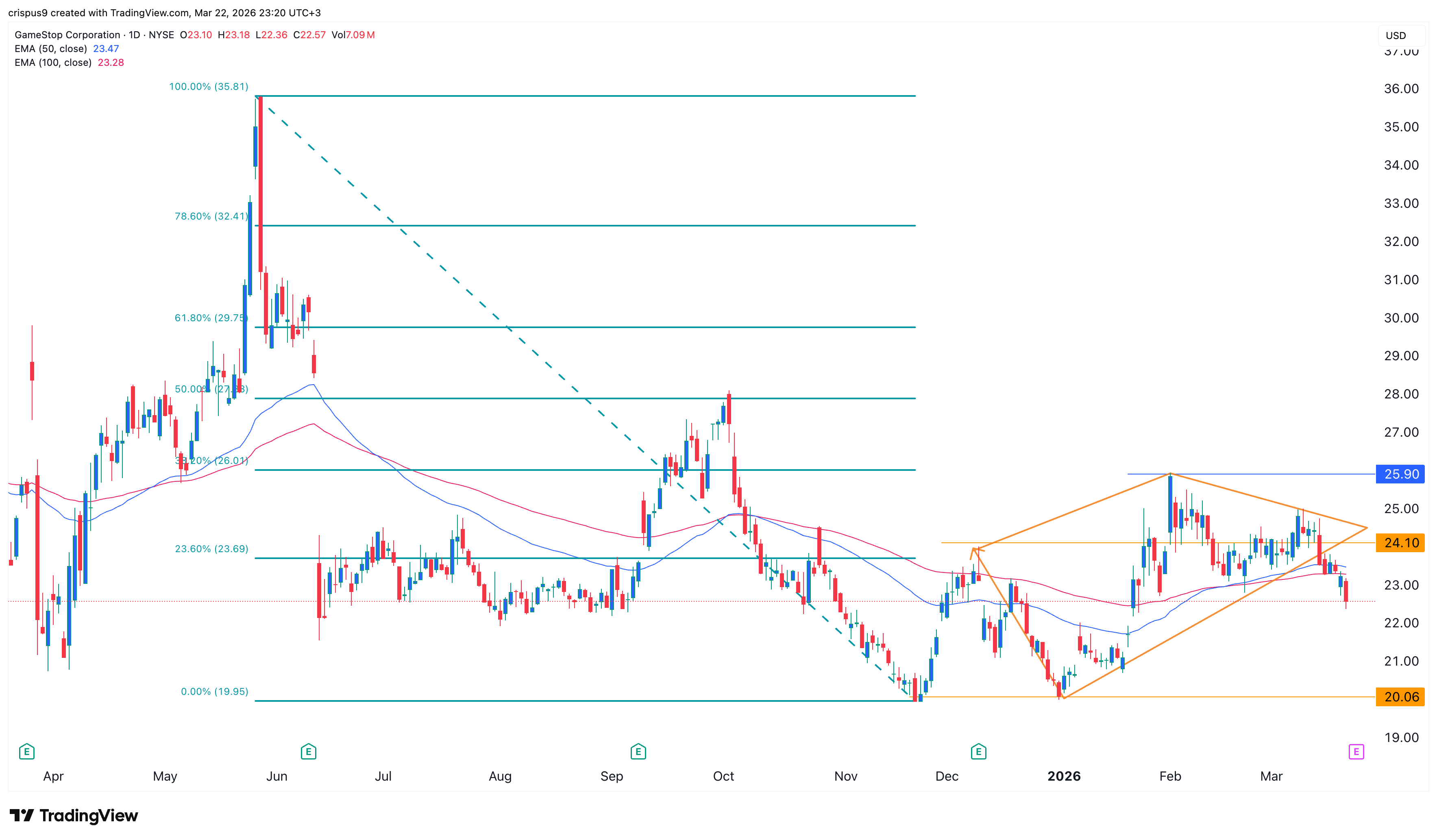
Task: Click the Vol 7.09 M volume readout
Action: (x=353, y=35)
